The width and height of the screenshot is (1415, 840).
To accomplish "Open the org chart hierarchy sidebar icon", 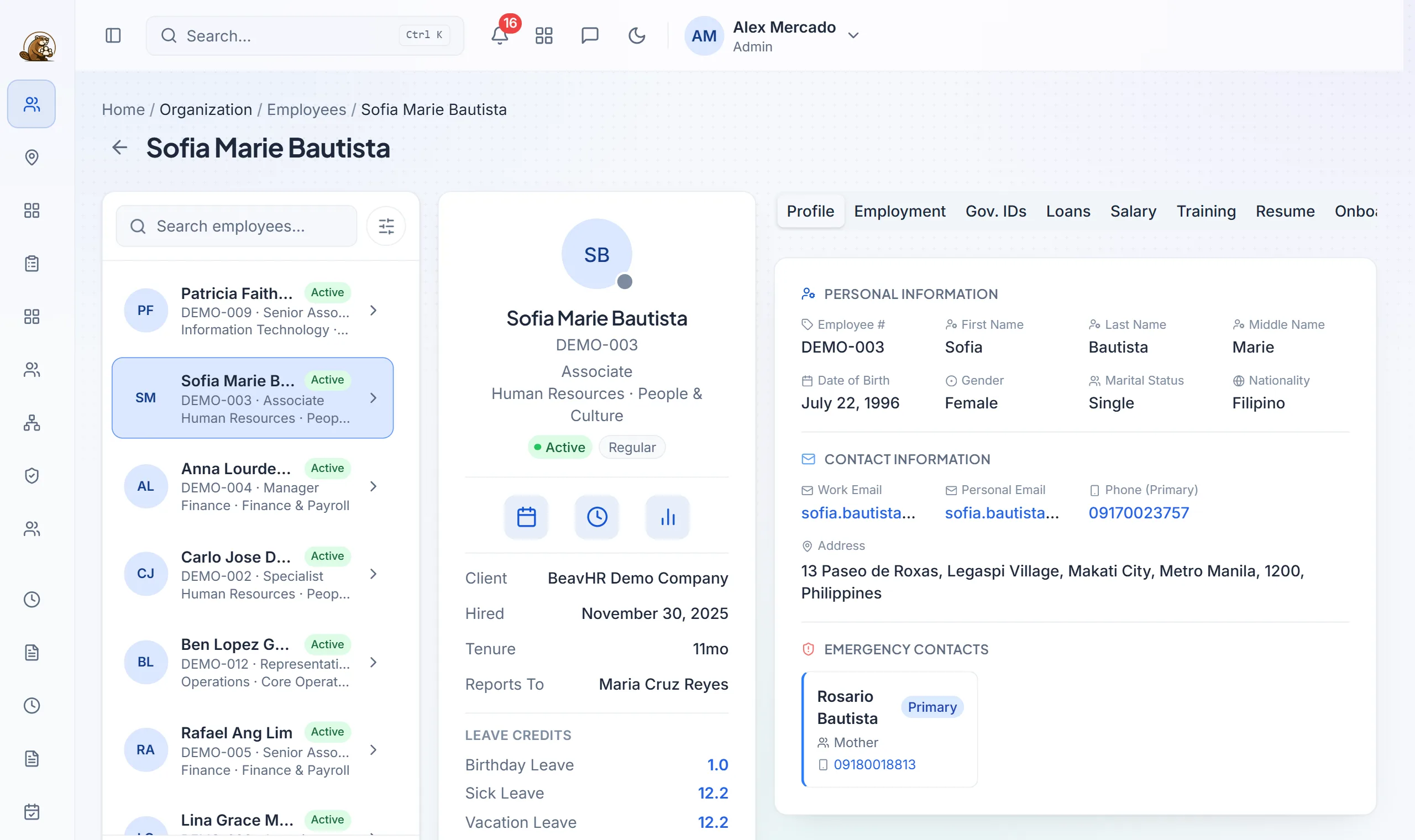I will tap(32, 423).
